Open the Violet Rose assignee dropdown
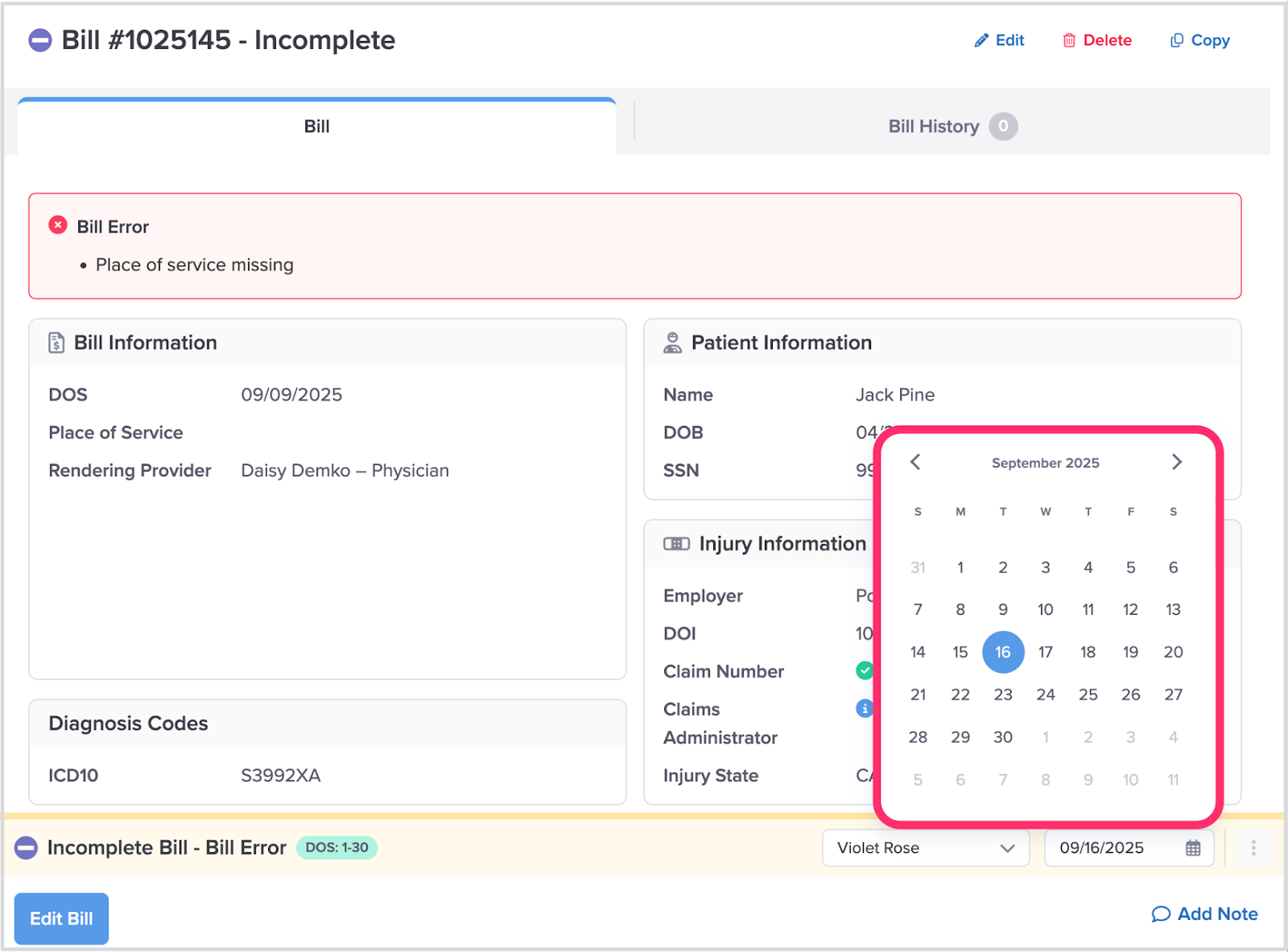Viewport: 1288px width, 952px height. [925, 848]
